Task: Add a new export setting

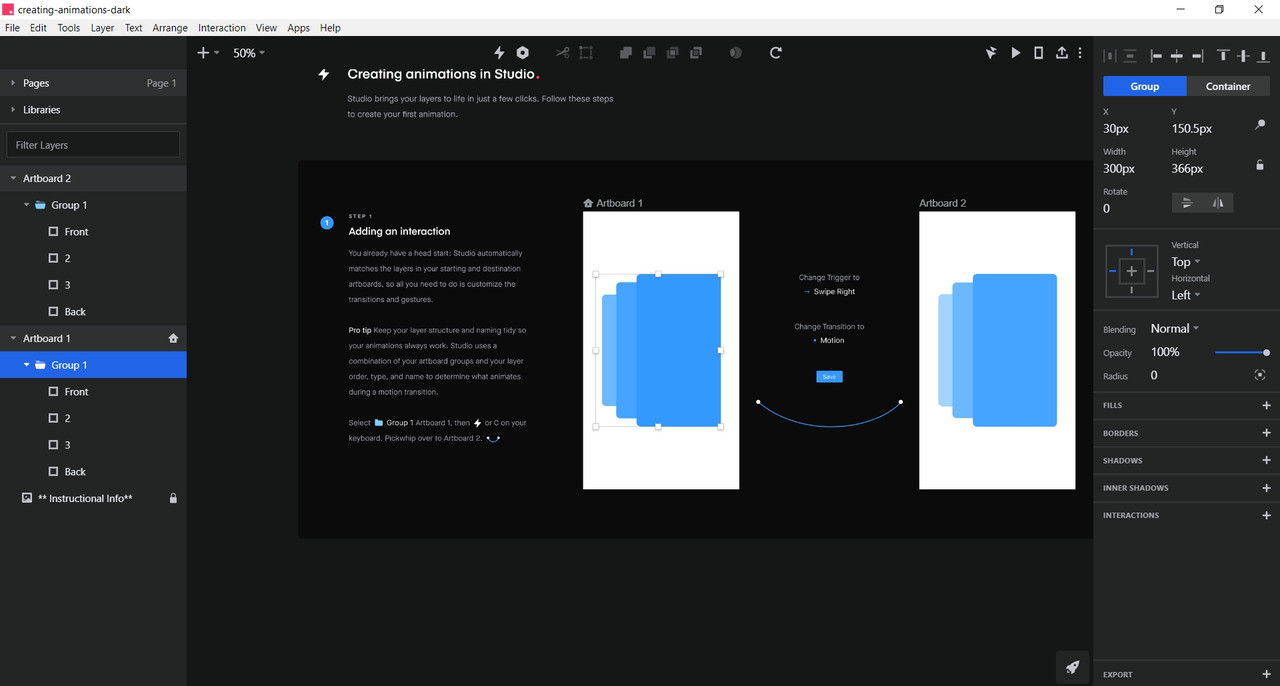Action: 1266,674
